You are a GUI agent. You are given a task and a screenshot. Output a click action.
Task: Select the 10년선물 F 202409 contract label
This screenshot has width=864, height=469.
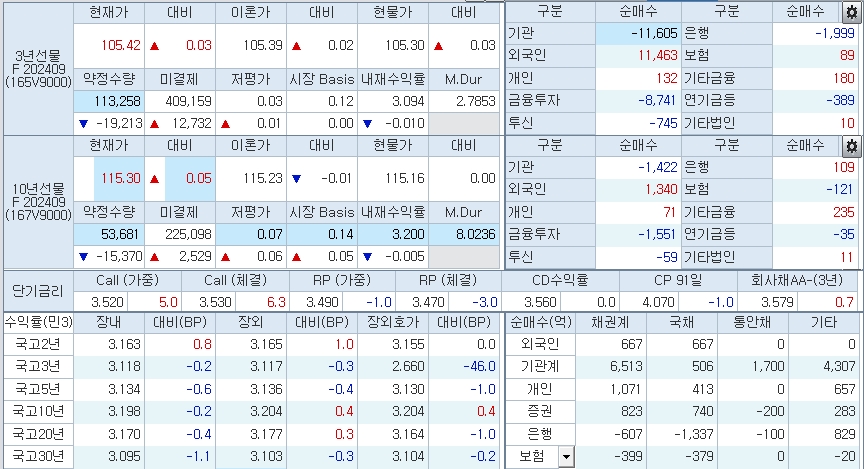coord(36,201)
